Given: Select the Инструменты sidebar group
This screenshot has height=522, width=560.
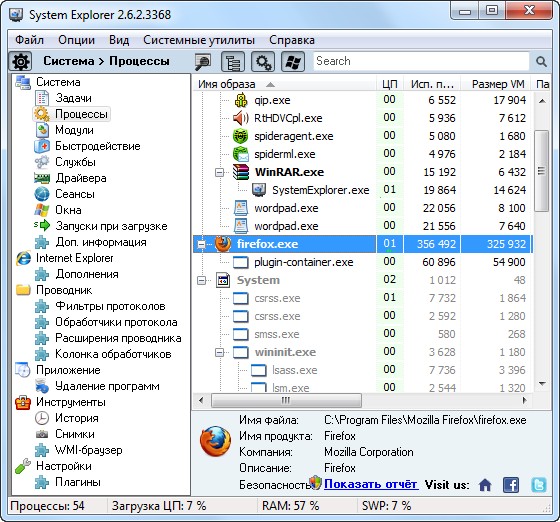Looking at the screenshot, I should [71, 402].
